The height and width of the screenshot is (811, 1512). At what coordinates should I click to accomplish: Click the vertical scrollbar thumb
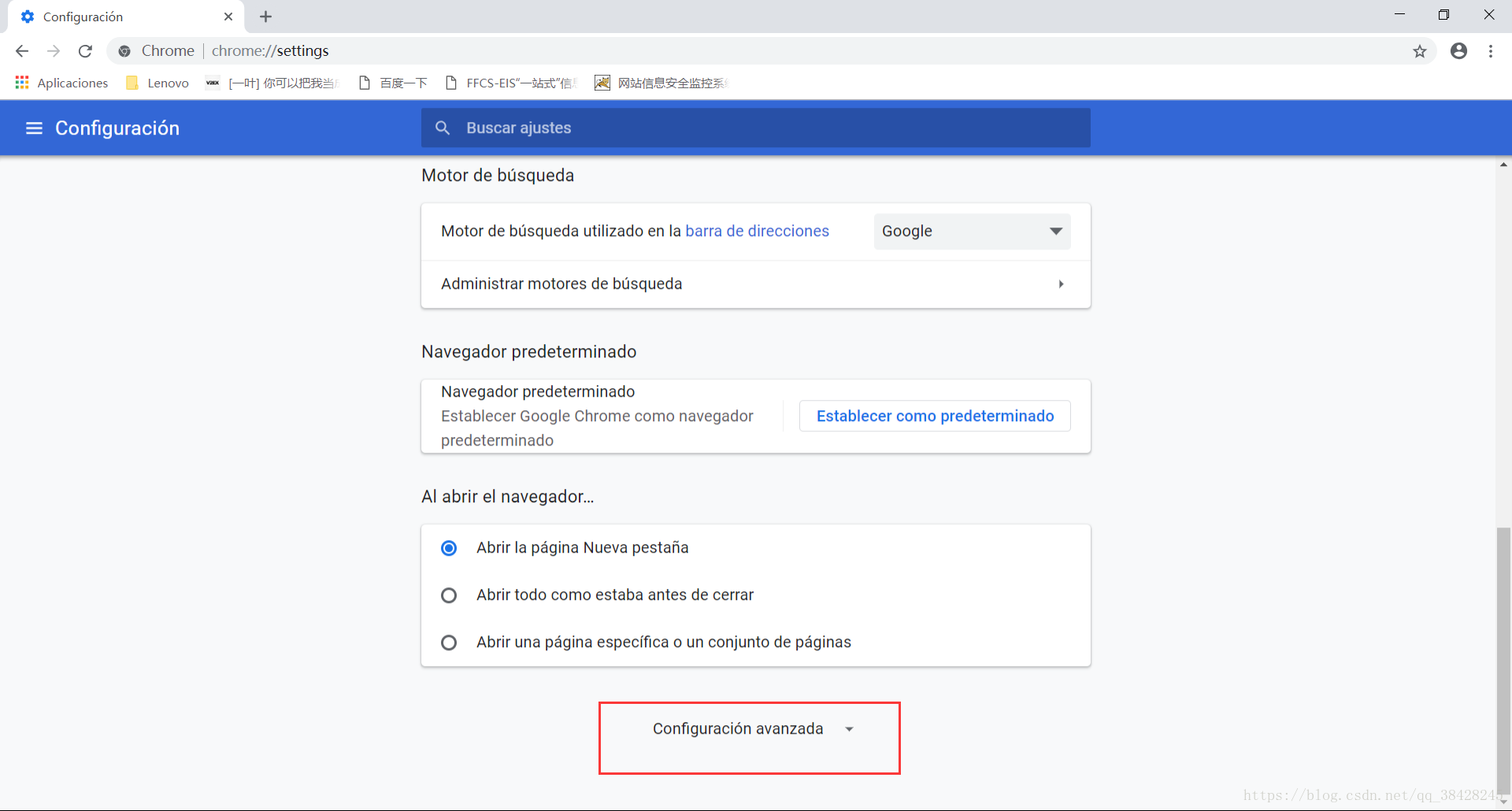1503,660
